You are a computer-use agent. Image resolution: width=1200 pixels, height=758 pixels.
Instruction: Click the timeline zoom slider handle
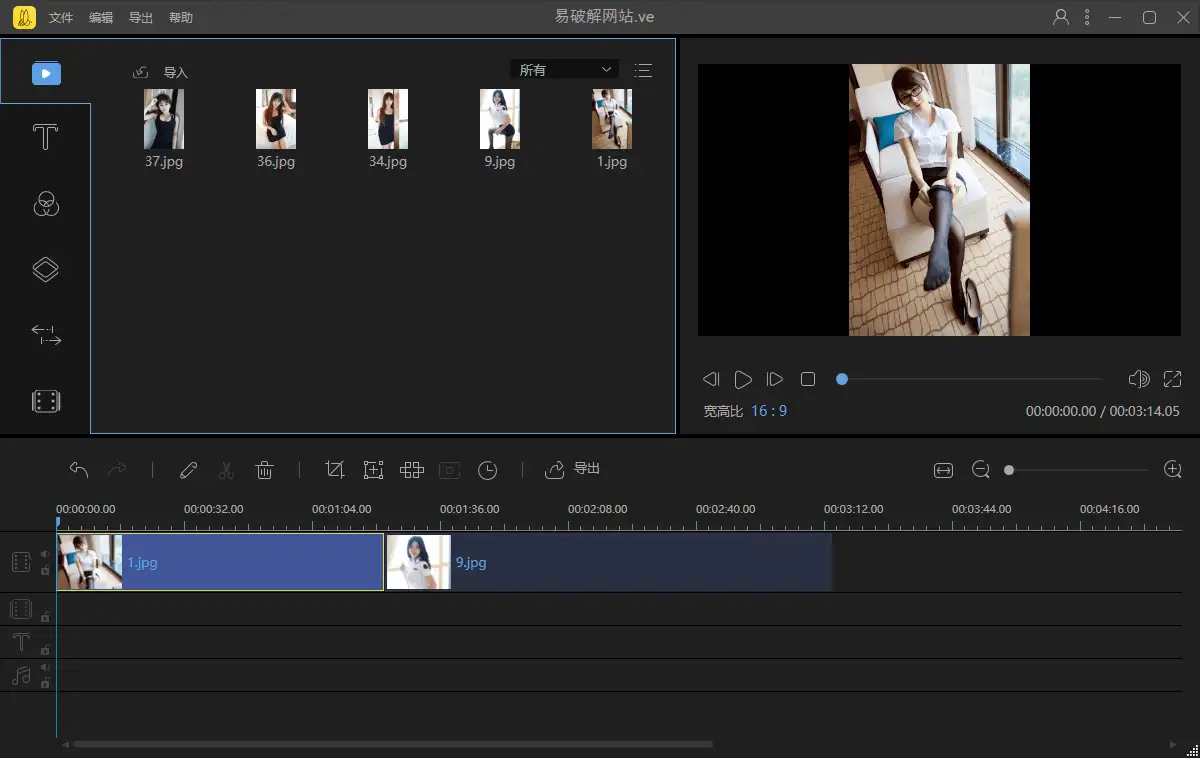(x=1009, y=470)
